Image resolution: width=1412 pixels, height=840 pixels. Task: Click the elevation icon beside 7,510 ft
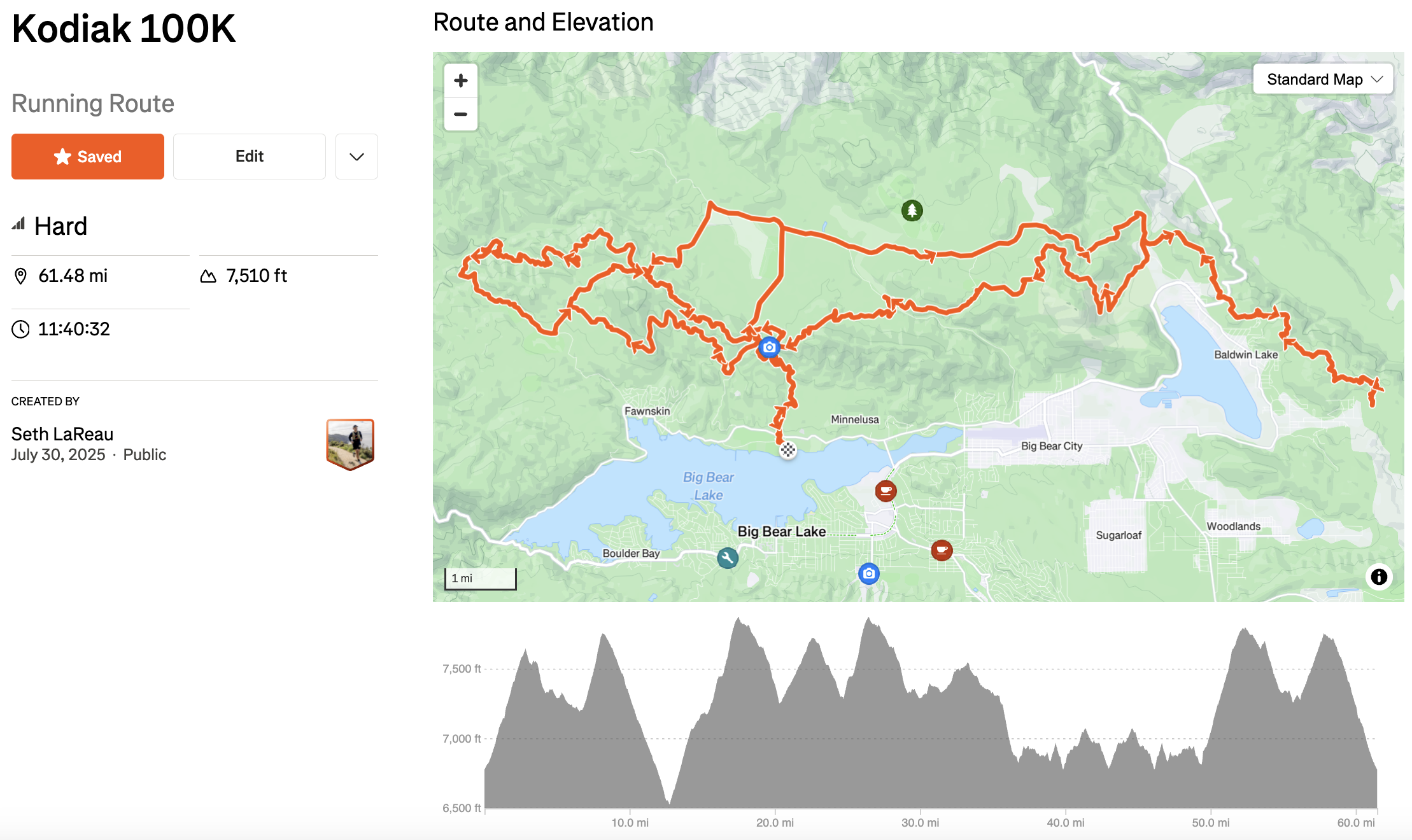point(209,276)
